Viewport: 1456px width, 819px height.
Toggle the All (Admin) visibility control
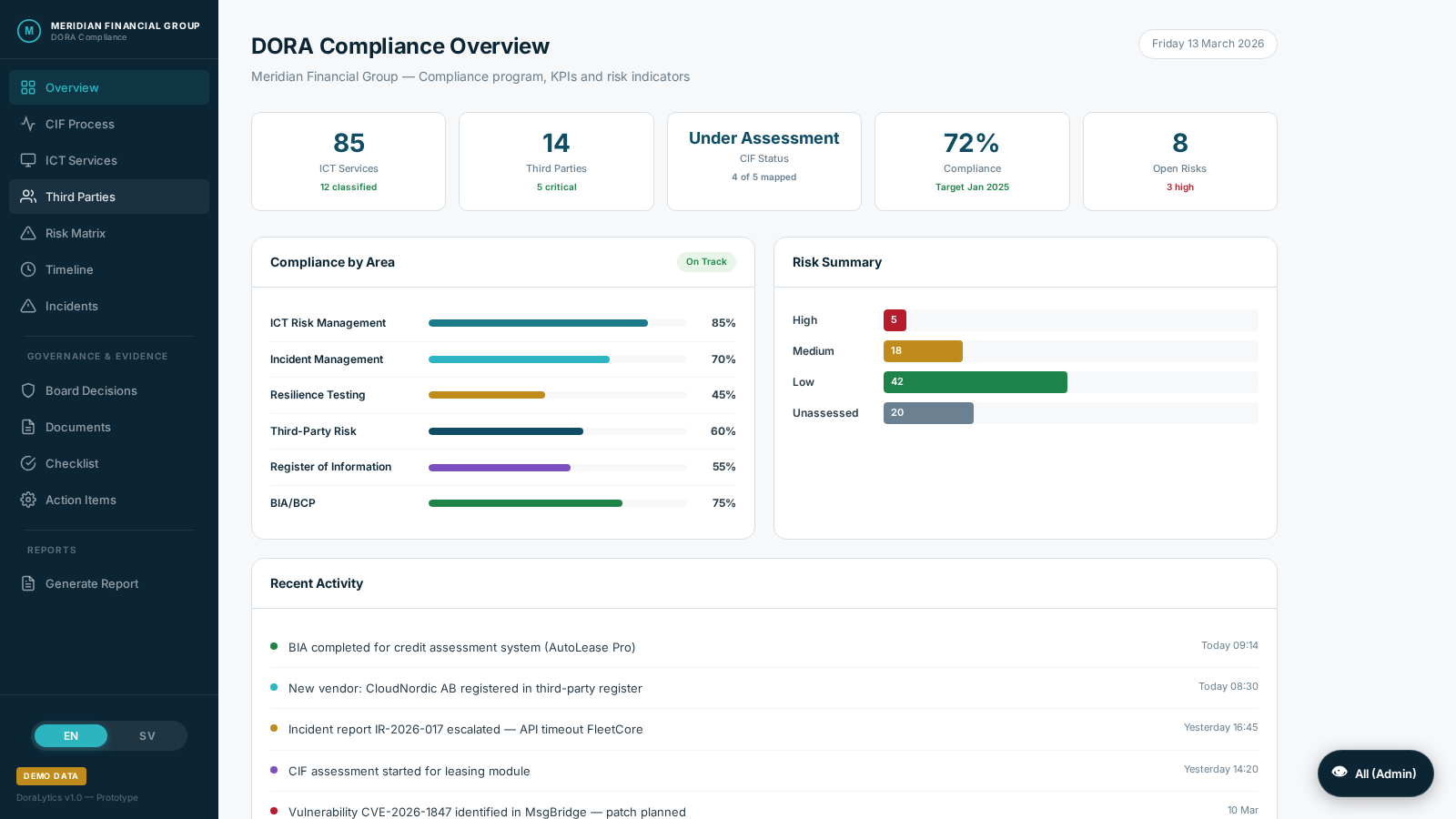click(x=1375, y=773)
